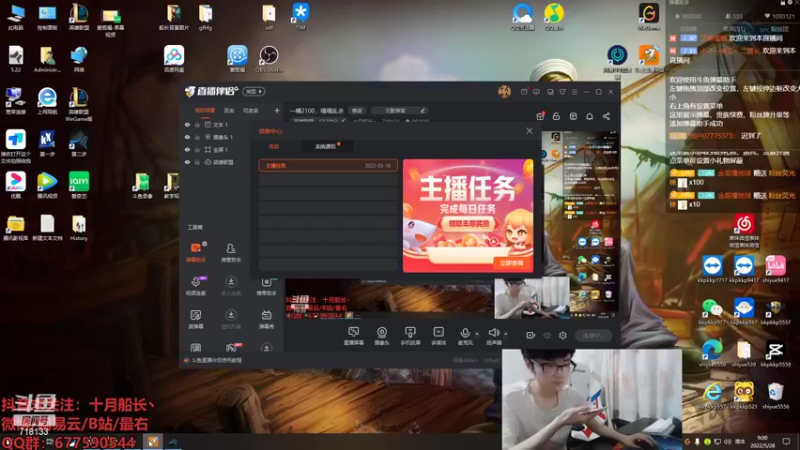Open the hamburger main menu in title bar
The height and width of the screenshot is (450, 800).
click(574, 92)
